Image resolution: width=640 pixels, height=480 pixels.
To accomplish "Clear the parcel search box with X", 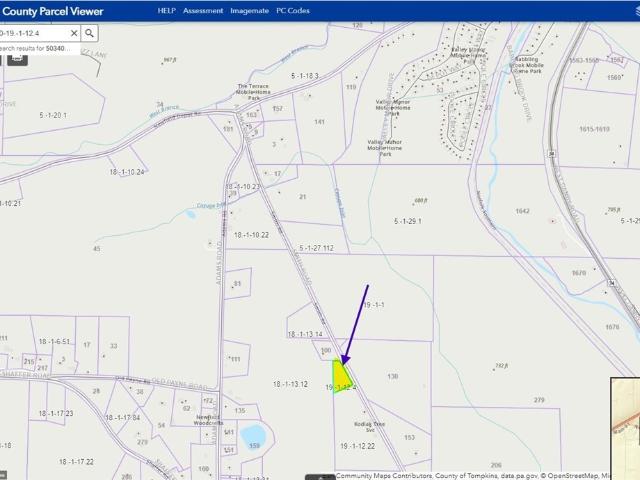I will 74,33.
